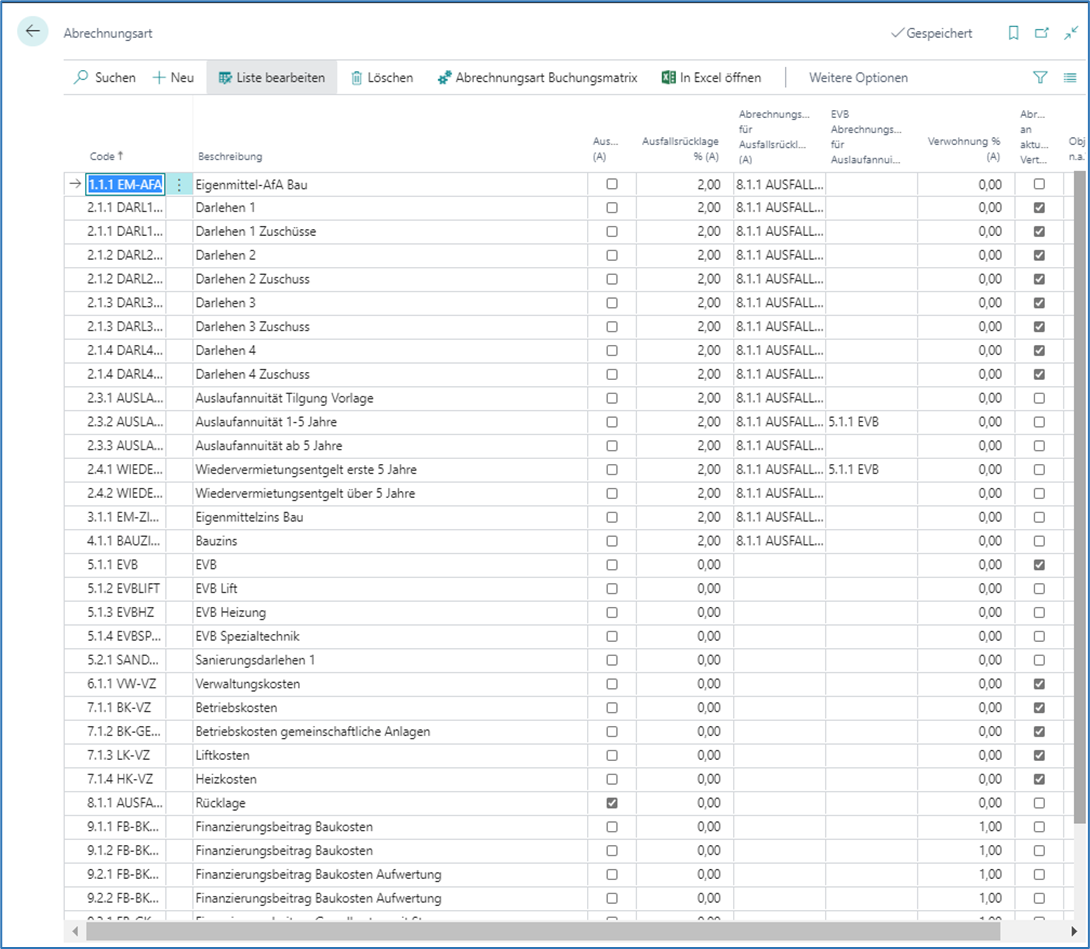Sort by the Code column header
Viewport: 1090px width, 949px height.
pos(103,156)
